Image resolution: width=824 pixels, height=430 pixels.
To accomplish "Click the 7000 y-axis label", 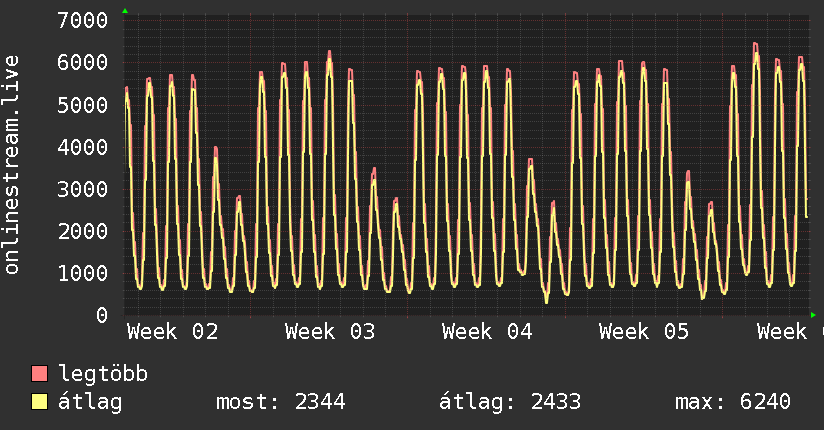I will pos(83,21).
